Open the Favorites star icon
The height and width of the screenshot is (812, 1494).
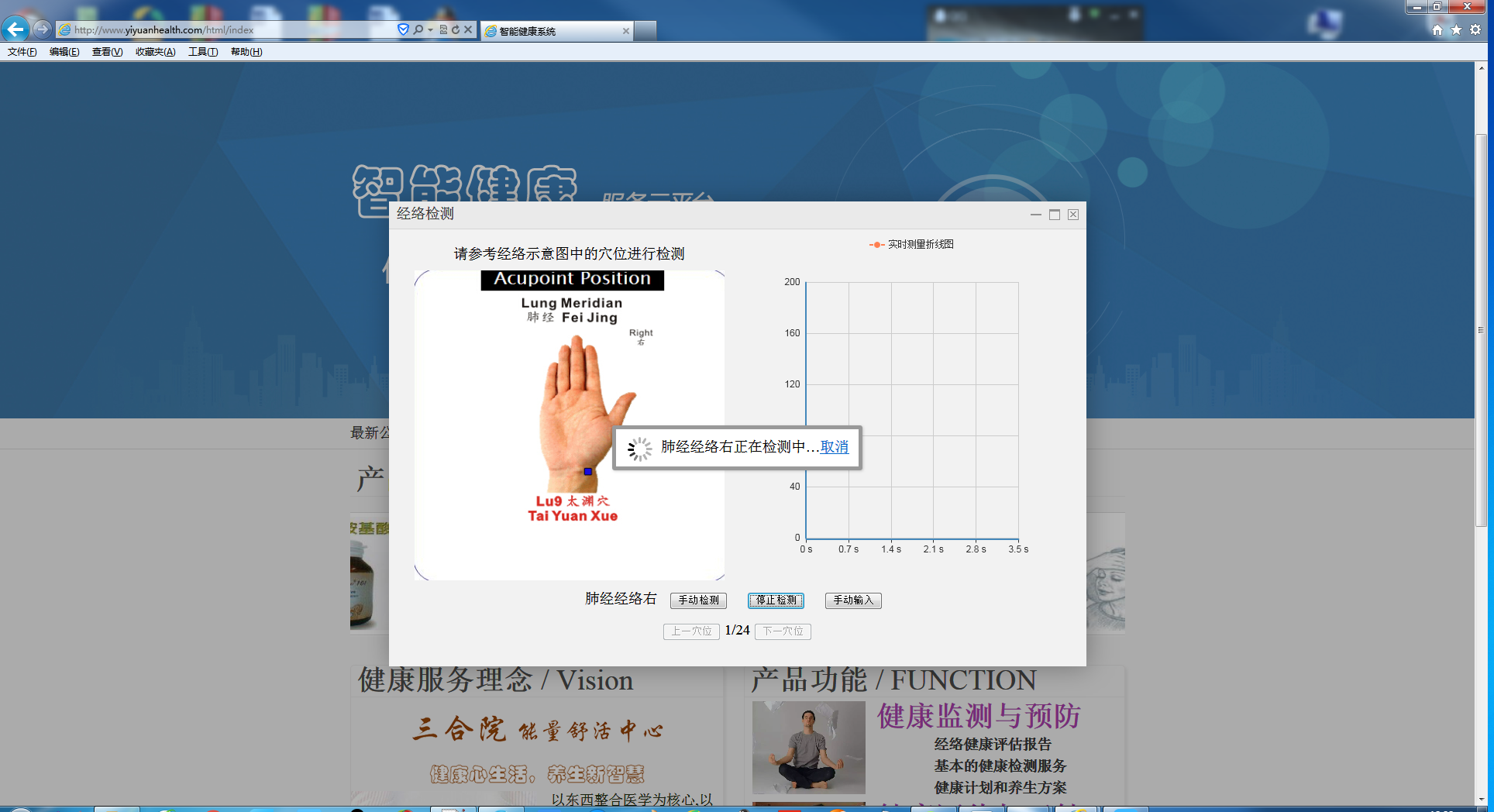point(1456,29)
